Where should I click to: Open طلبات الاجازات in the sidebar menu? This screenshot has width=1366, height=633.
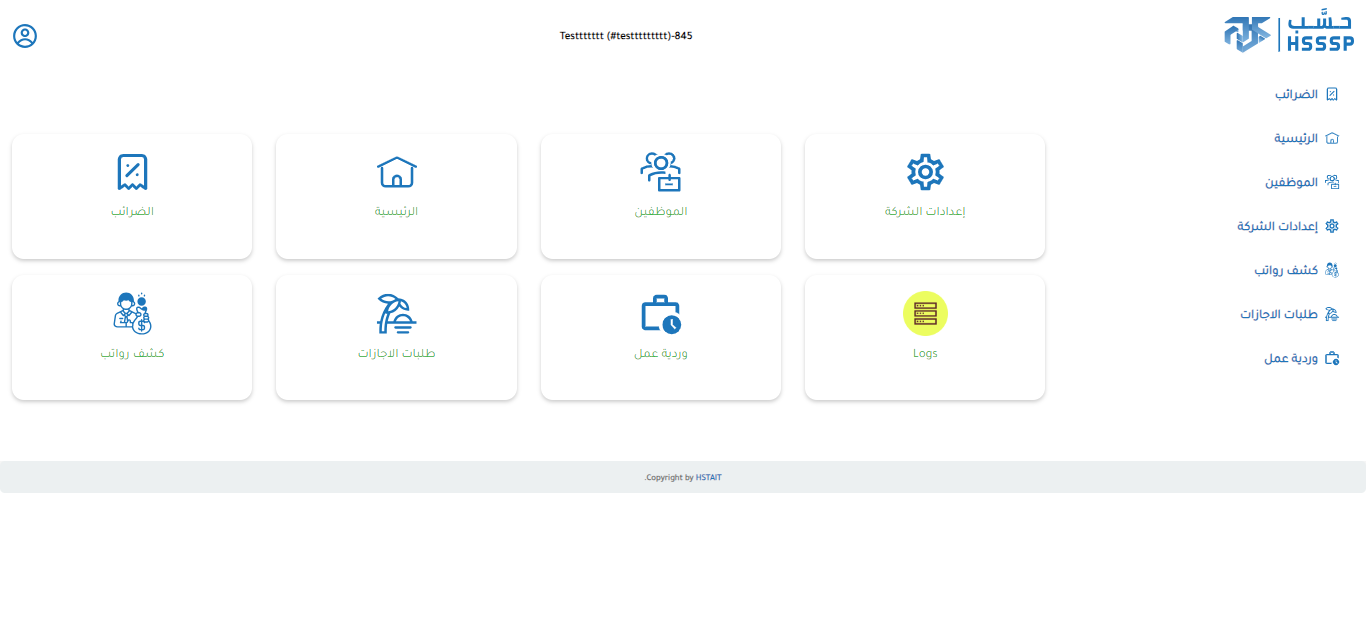tap(1280, 314)
